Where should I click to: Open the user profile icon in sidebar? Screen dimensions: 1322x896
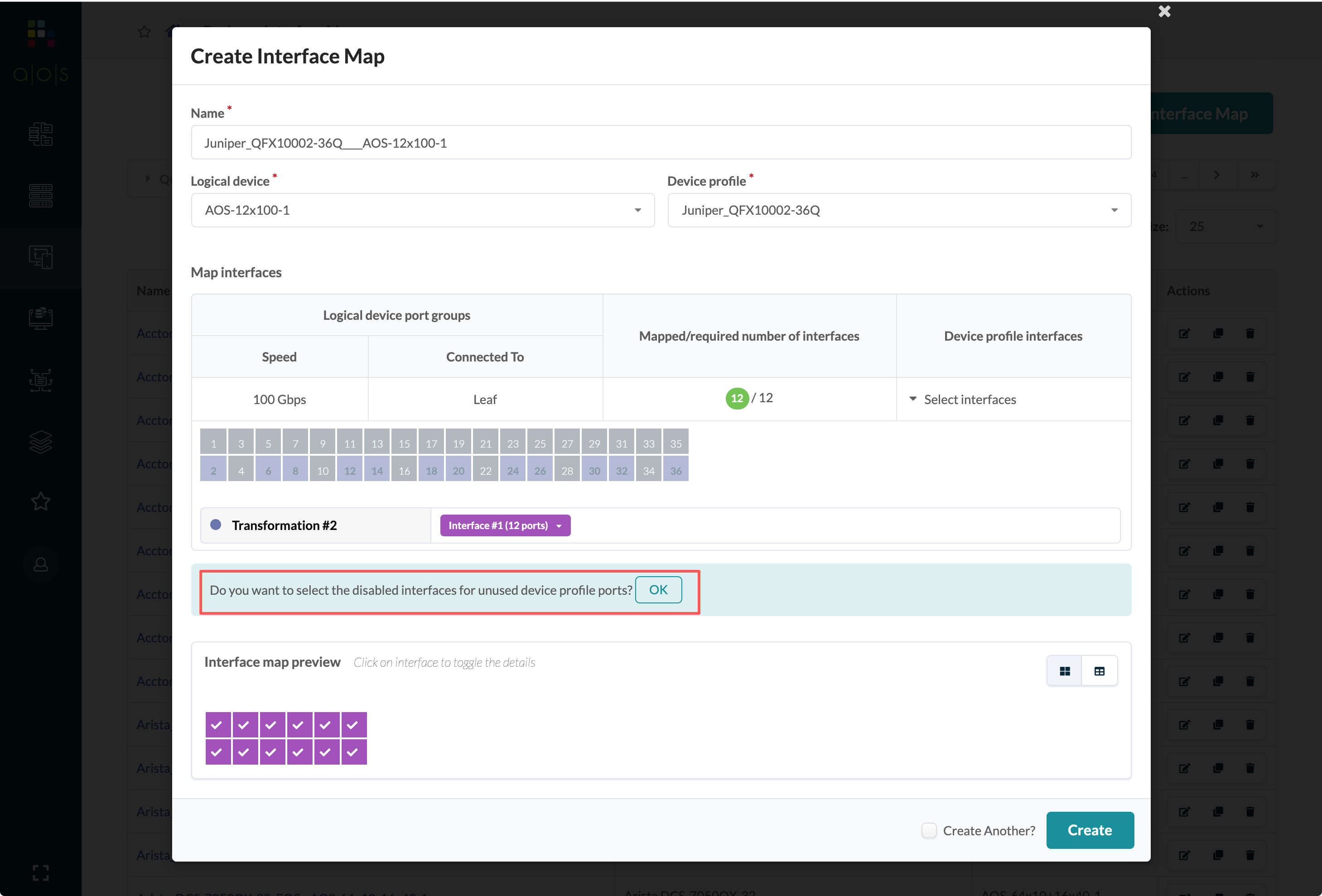click(x=40, y=564)
